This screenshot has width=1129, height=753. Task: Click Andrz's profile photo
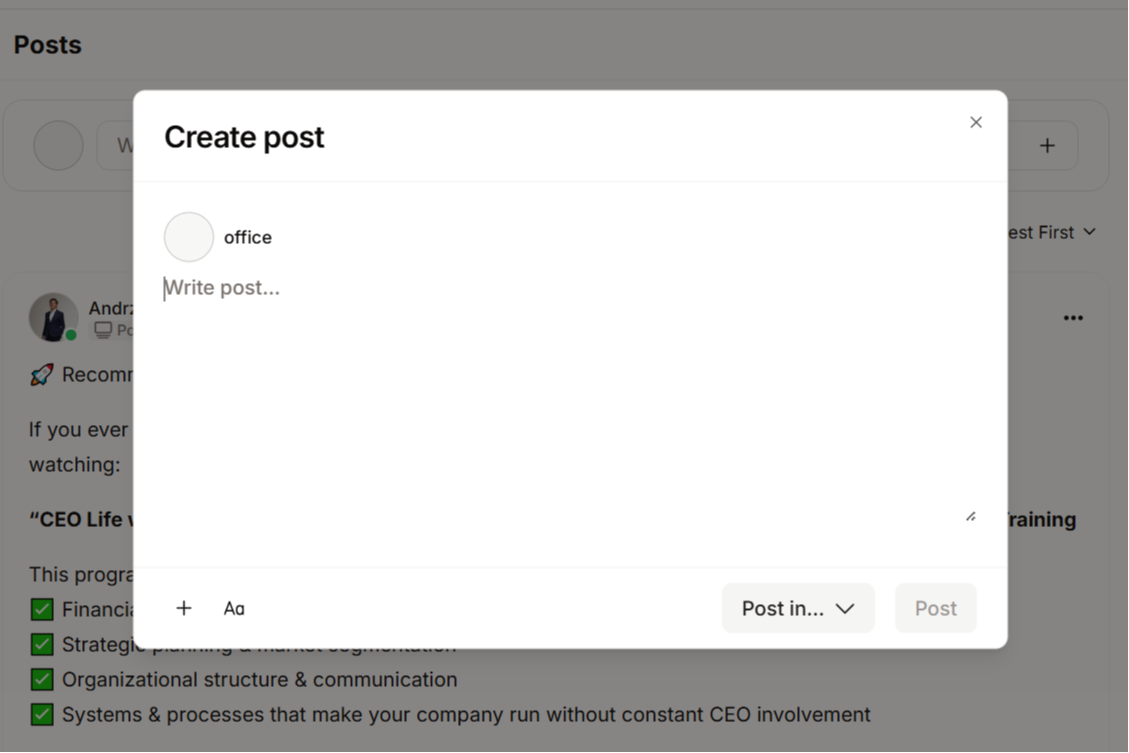[53, 317]
